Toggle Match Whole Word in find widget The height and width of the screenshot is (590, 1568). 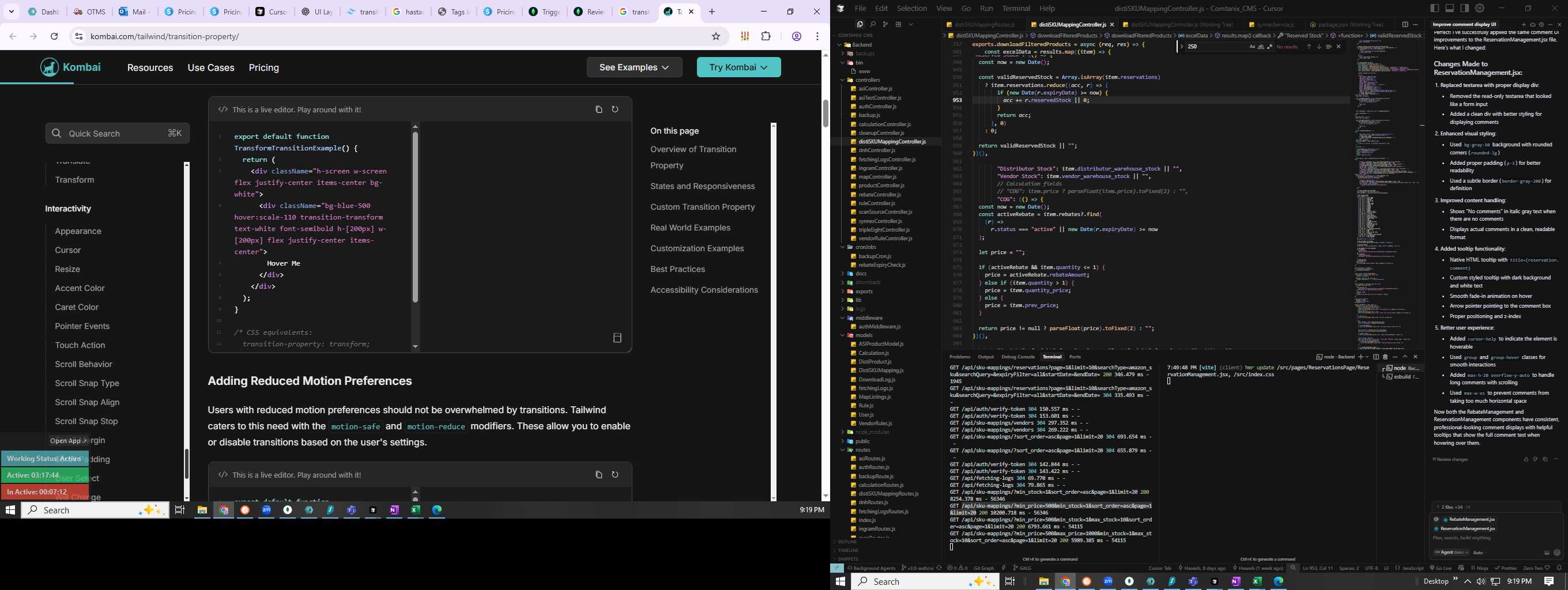1261,47
